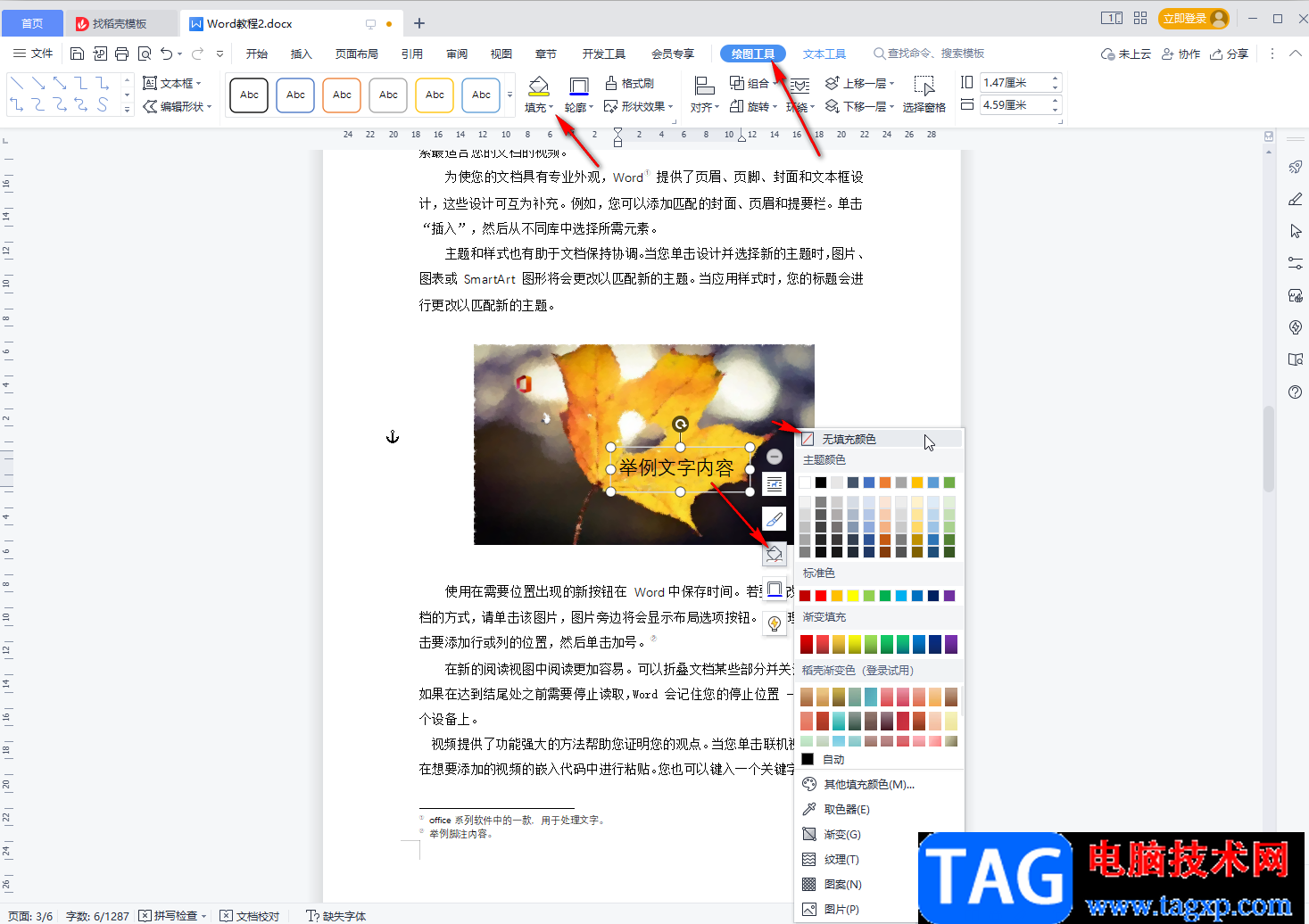Open the 文件 (File) menu
Image resolution: width=1309 pixels, height=924 pixels.
tap(34, 54)
